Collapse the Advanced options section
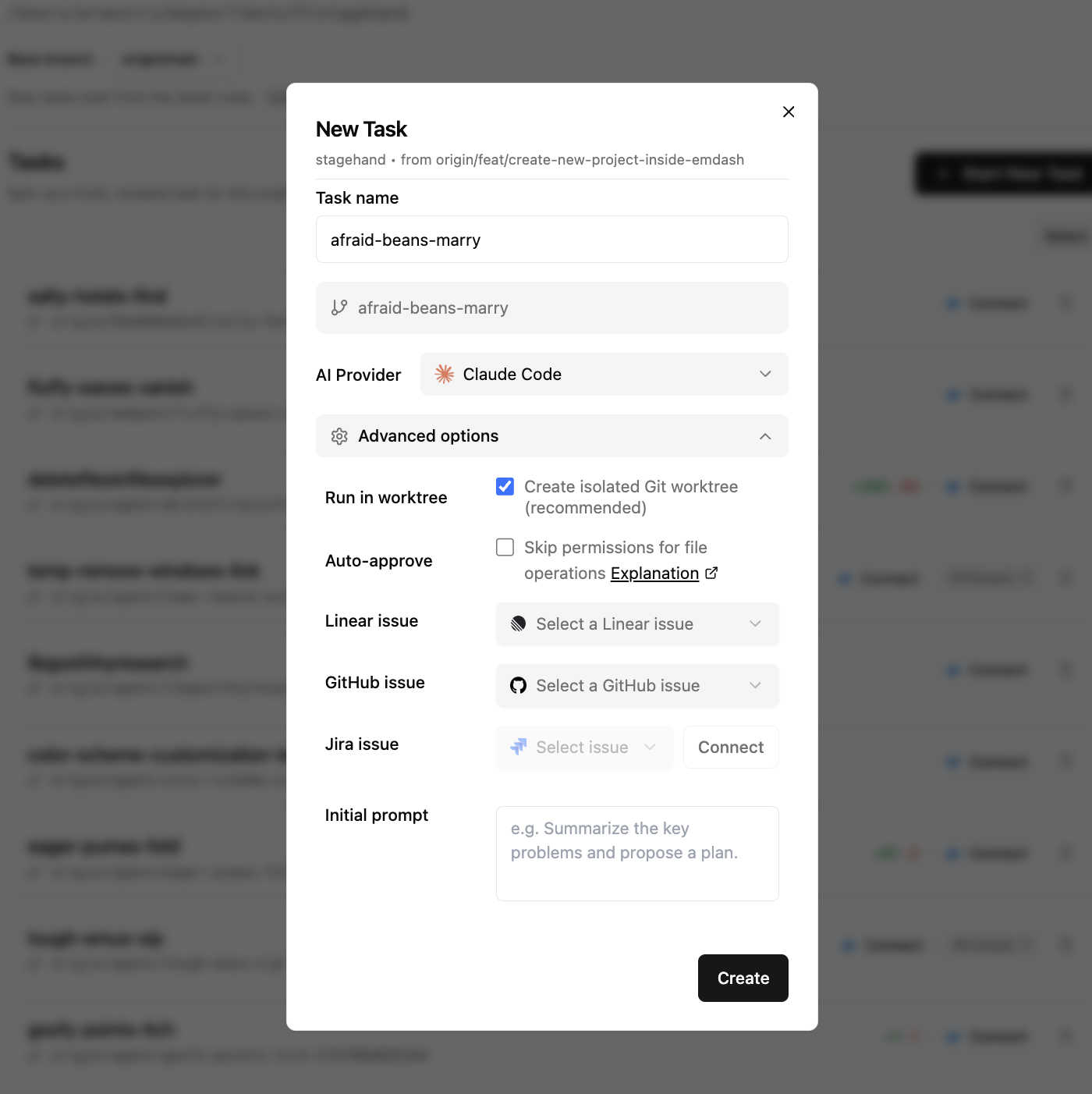The height and width of the screenshot is (1094, 1092). click(x=765, y=436)
